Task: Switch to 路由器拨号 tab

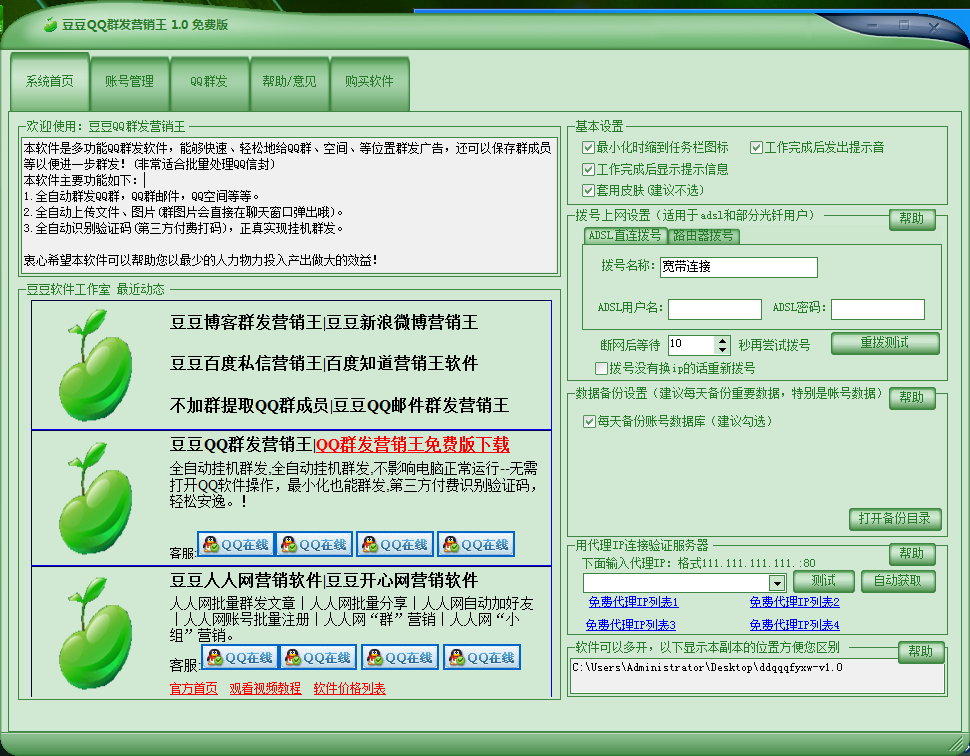Action: (703, 236)
